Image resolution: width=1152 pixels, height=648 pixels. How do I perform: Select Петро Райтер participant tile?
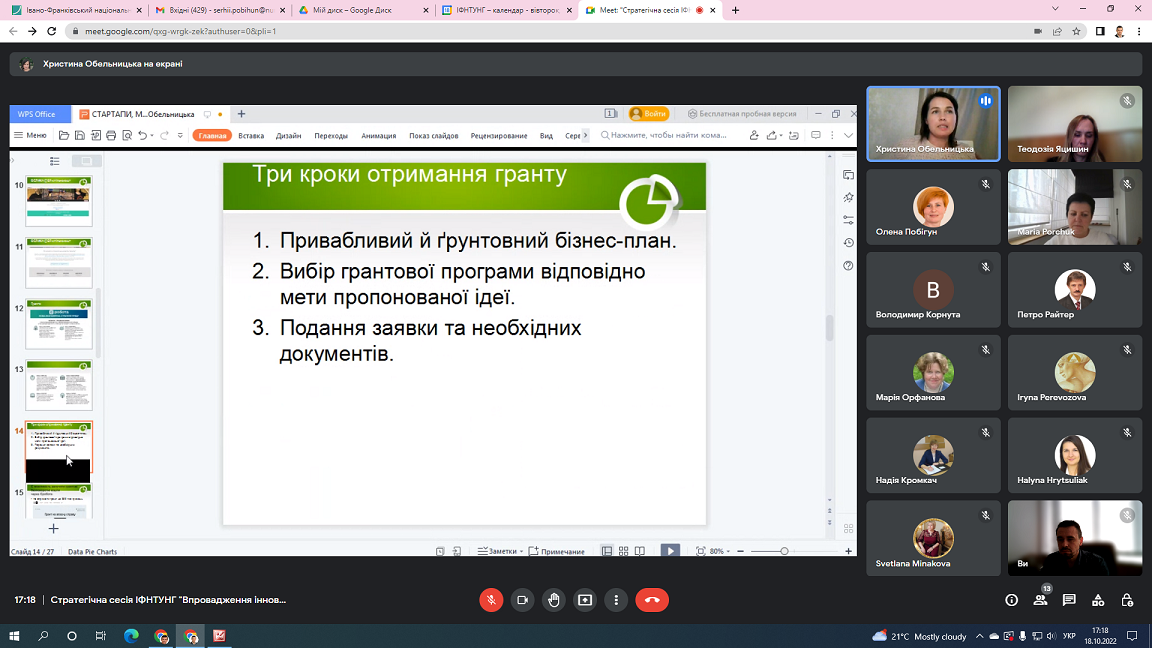click(1075, 290)
